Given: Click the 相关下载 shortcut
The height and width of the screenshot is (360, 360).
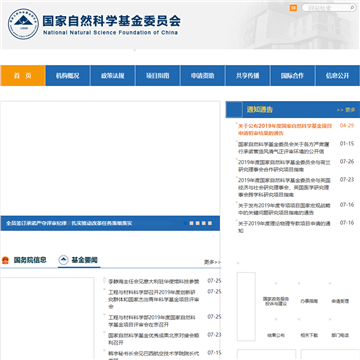Looking at the screenshot, I should pyautogui.click(x=309, y=335).
